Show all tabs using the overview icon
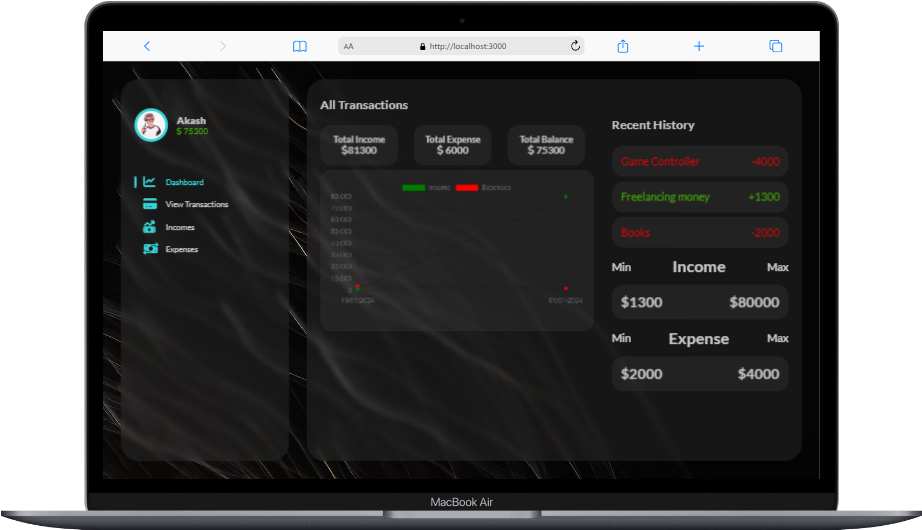 775,46
